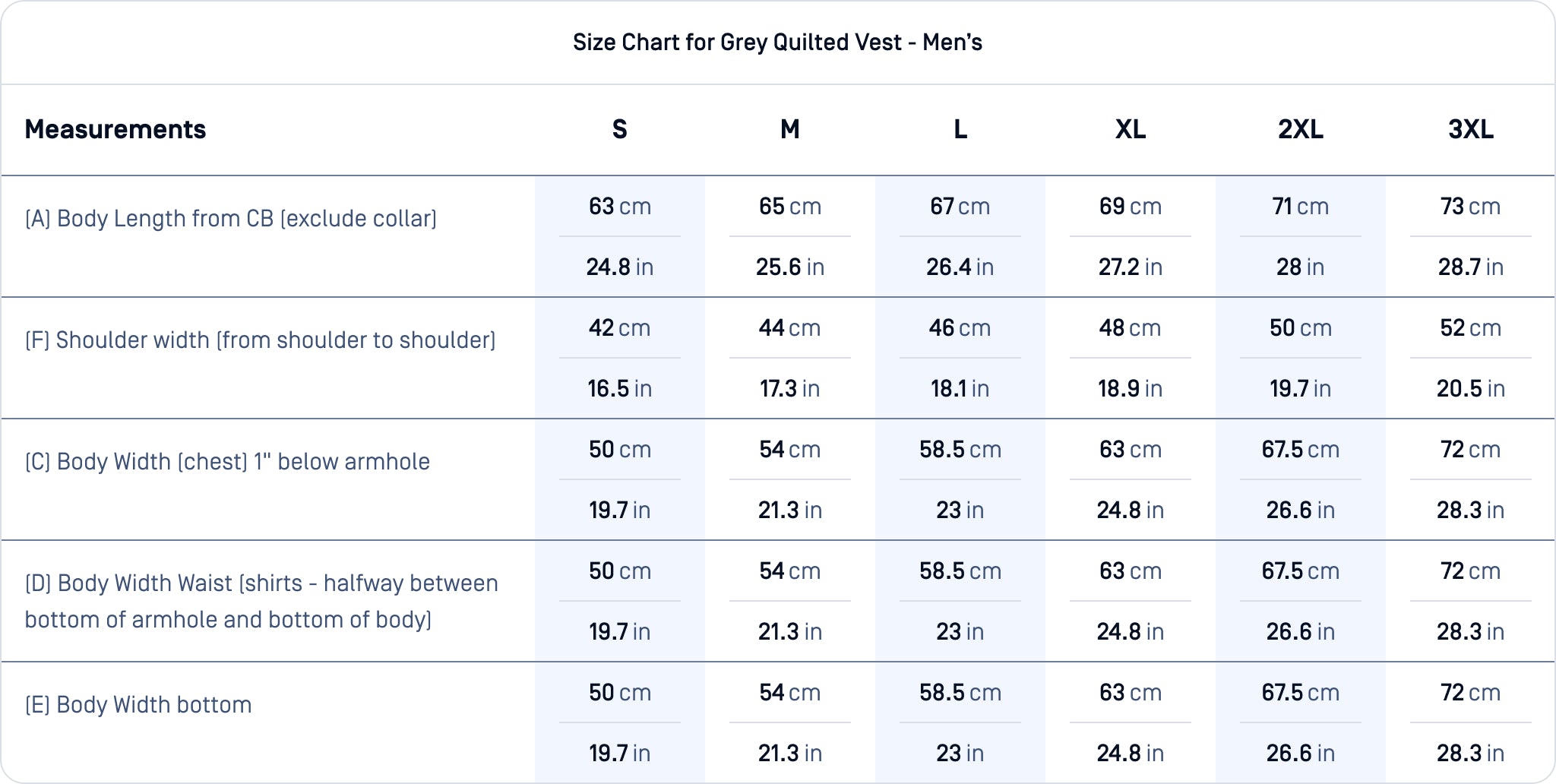
Task: Click the Measurements column header
Action: (115, 130)
